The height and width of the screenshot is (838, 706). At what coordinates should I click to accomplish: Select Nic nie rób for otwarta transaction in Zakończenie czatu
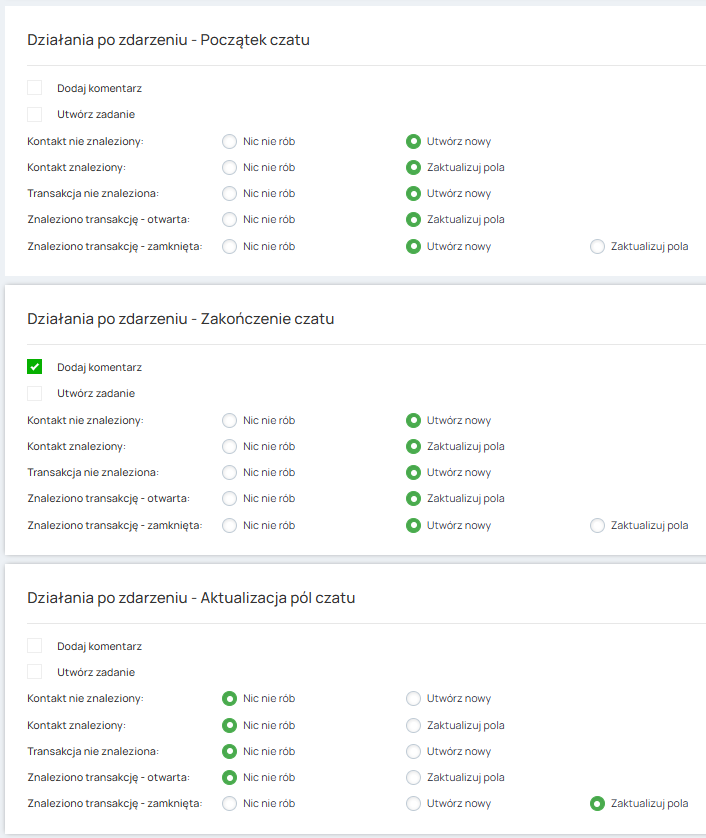tap(229, 498)
